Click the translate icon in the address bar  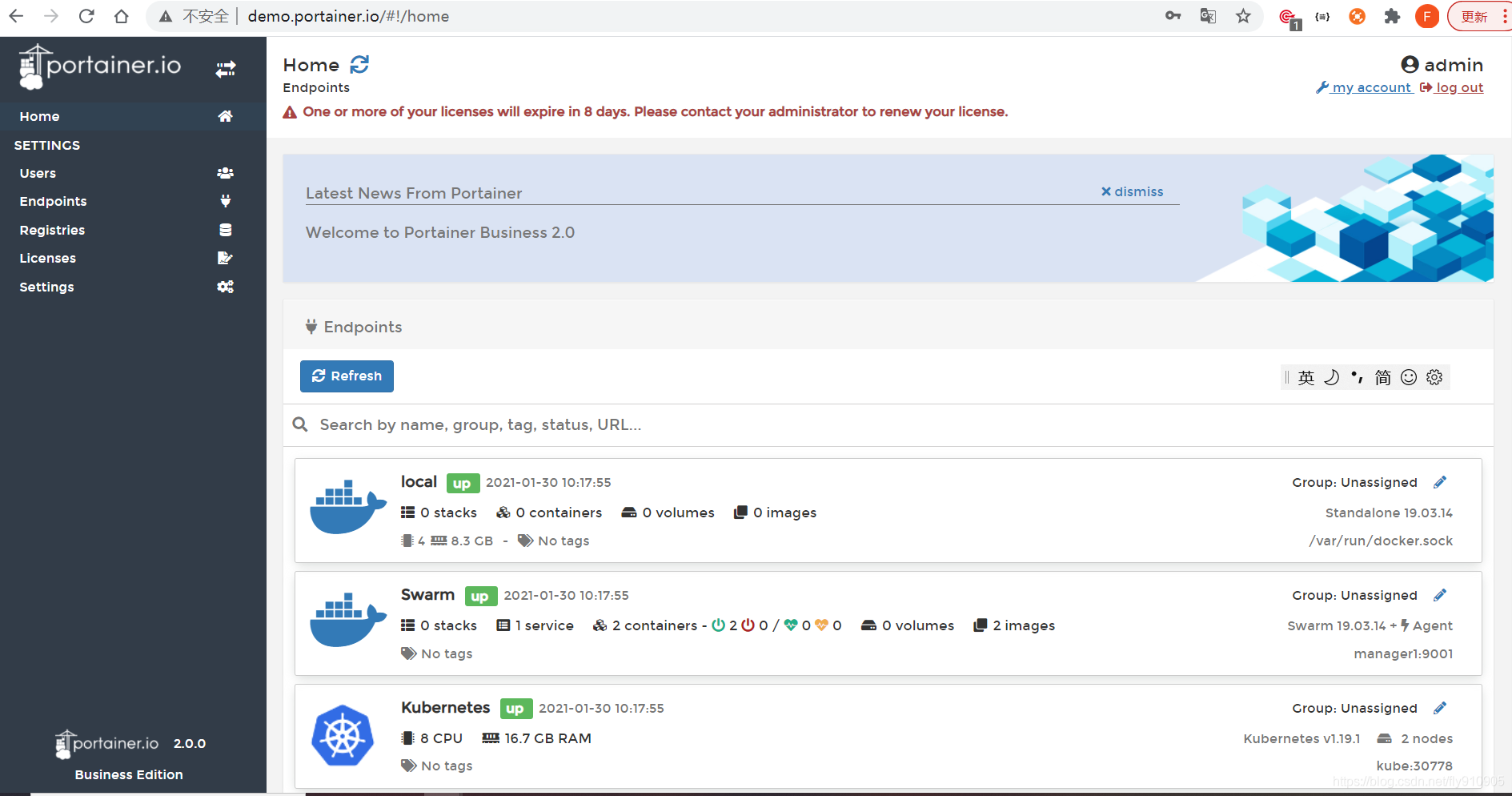1208,16
